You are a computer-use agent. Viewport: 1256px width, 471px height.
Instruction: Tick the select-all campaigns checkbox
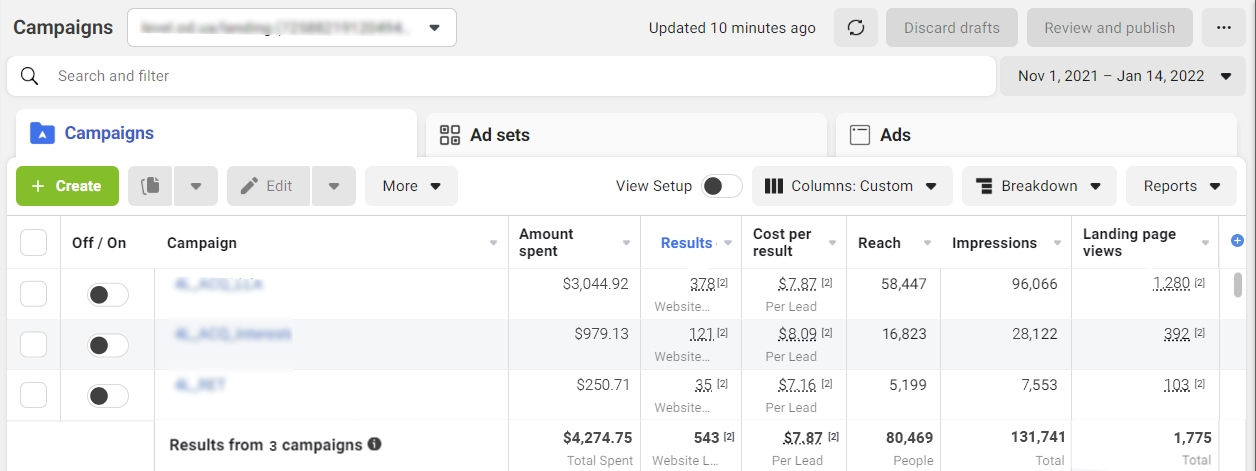tap(34, 242)
